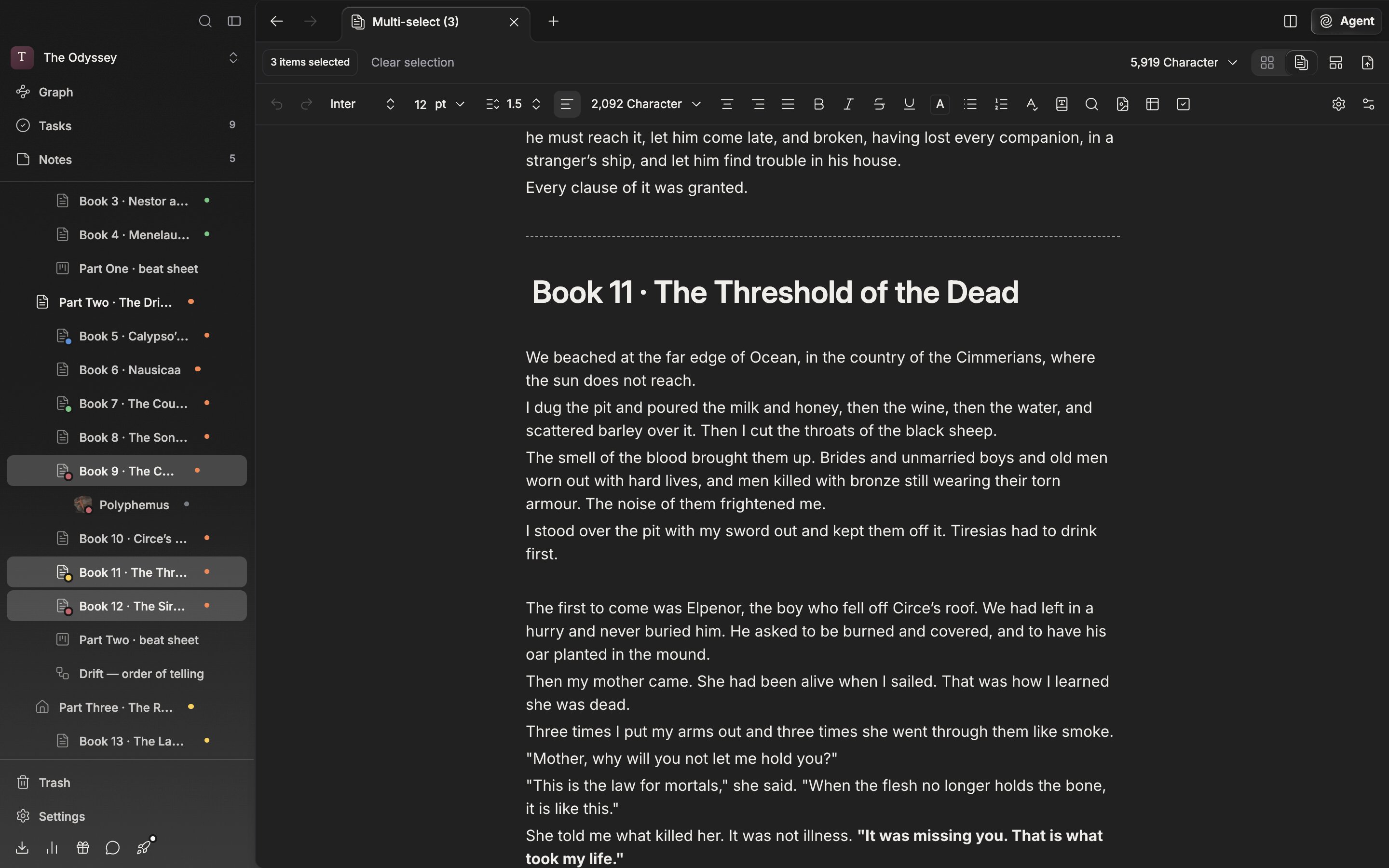Image resolution: width=1389 pixels, height=868 pixels.
Task: Toggle underline formatting
Action: point(909,104)
